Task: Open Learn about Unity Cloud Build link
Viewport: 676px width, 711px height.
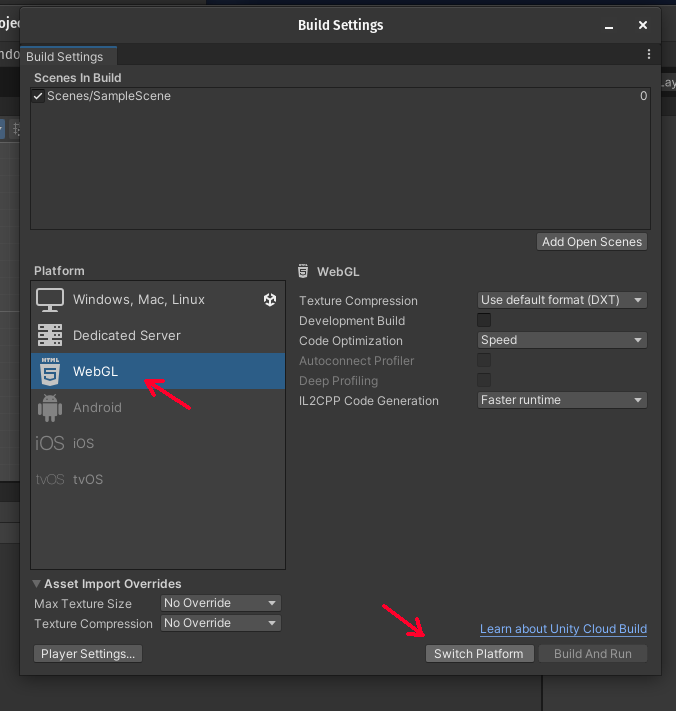Action: pos(563,629)
